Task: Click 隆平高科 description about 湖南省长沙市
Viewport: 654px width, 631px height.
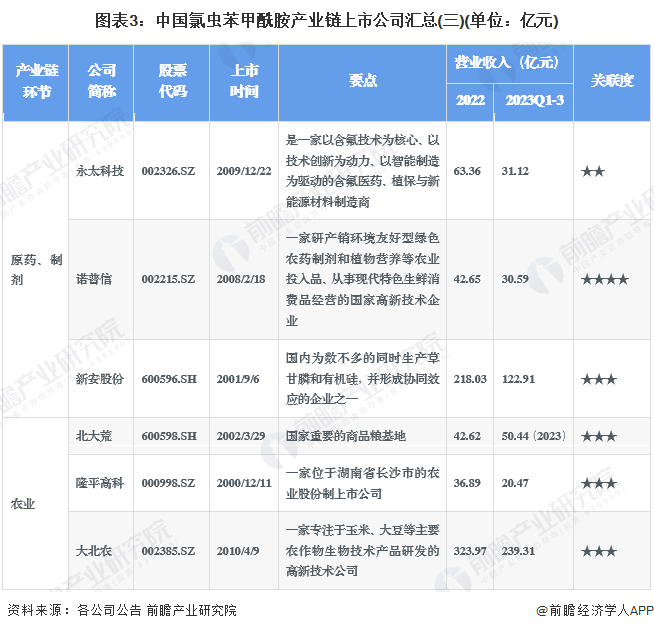Action: pyautogui.click(x=362, y=483)
